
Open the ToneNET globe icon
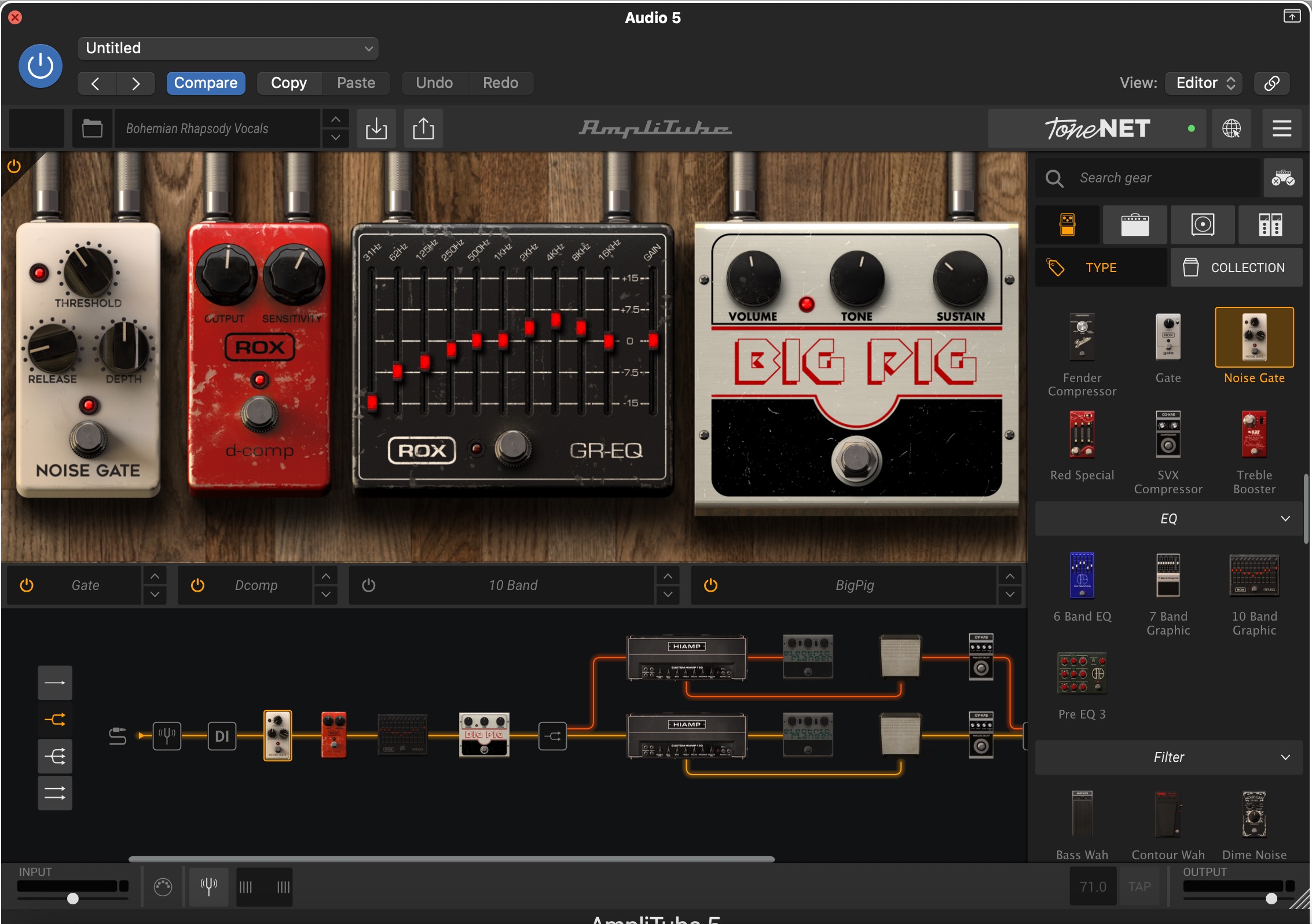click(1232, 129)
